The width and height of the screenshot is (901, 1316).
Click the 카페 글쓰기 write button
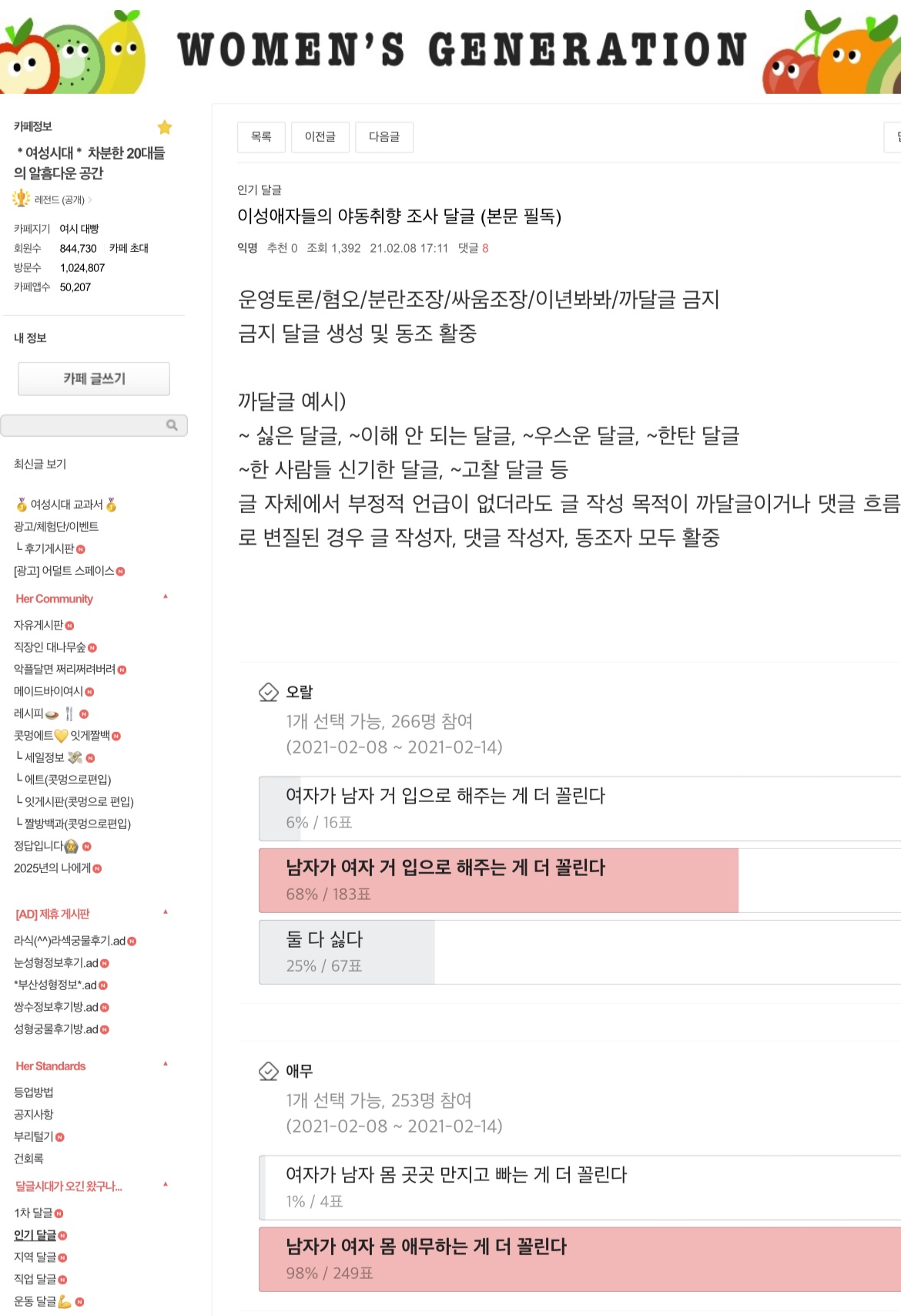point(94,378)
